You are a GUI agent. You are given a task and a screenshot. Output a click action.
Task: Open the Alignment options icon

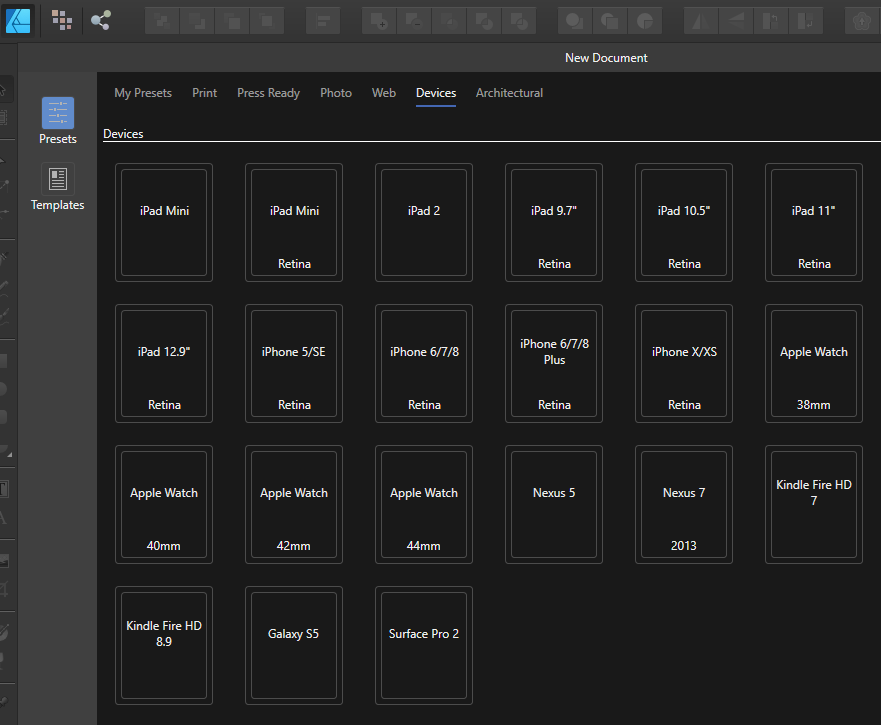[323, 21]
